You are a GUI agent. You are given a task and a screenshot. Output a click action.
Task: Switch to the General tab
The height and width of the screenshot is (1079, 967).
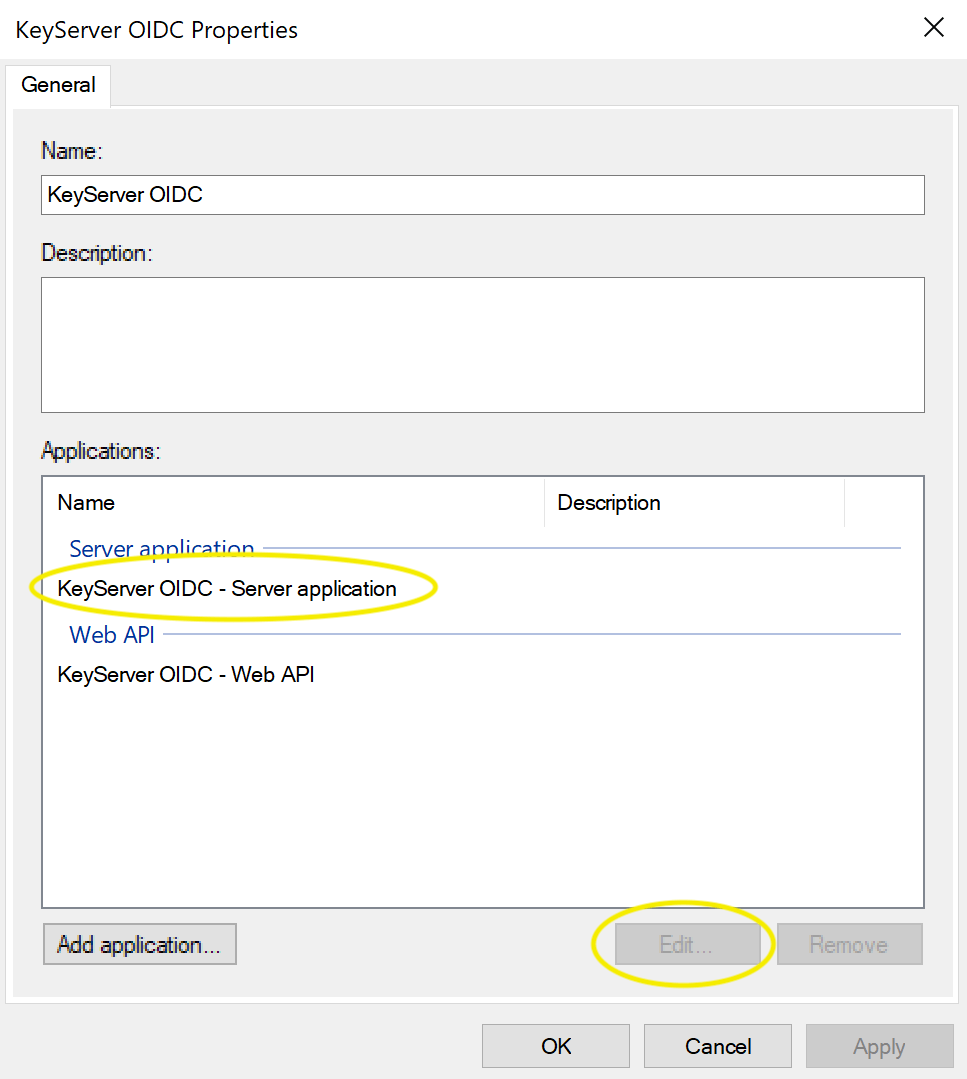click(58, 85)
